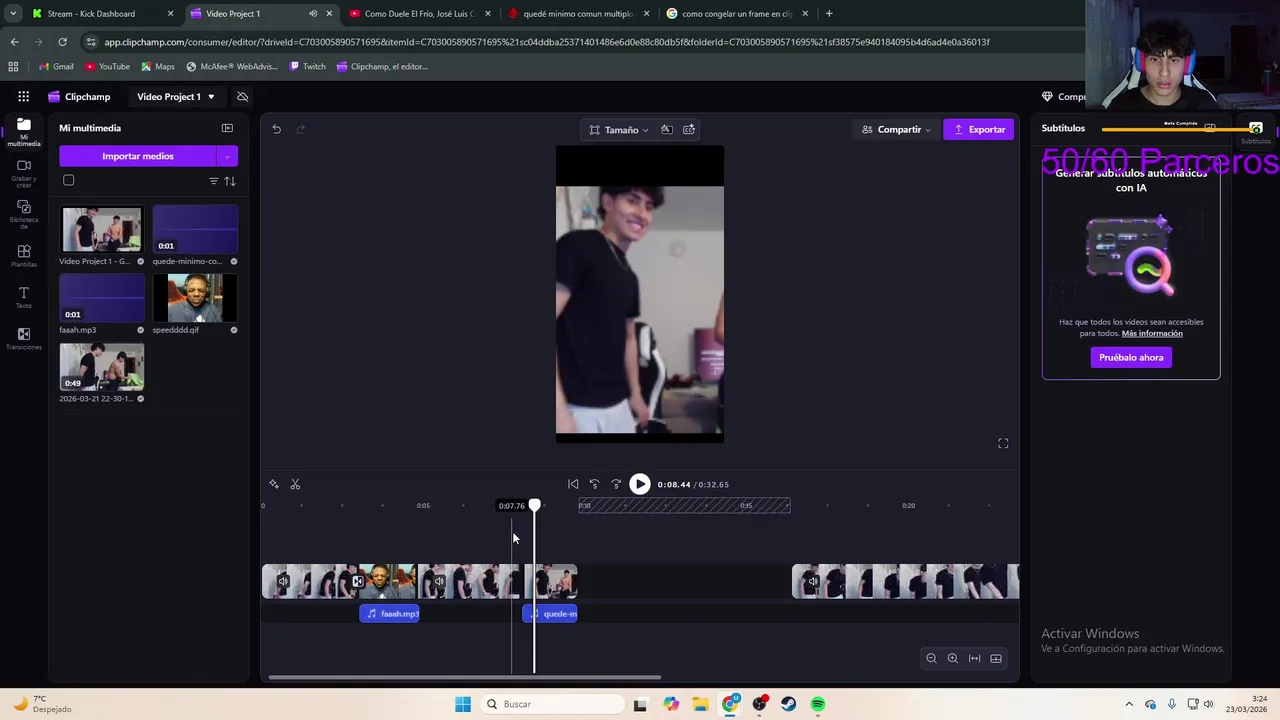Open Transiciones in the sidebar

24,339
